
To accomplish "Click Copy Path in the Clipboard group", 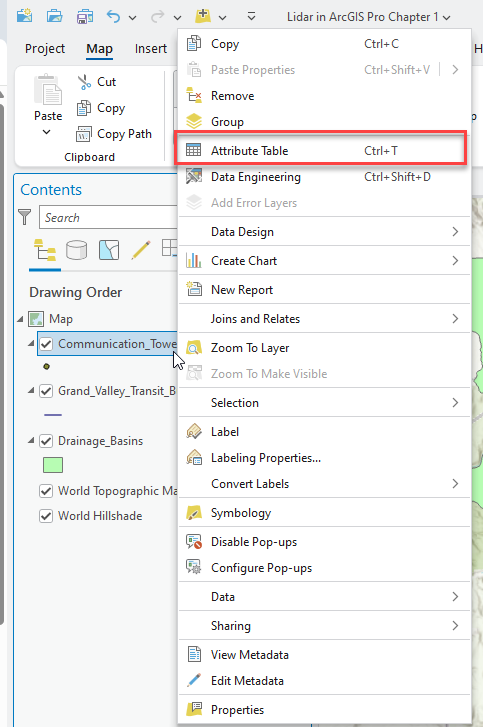I will [x=114, y=134].
